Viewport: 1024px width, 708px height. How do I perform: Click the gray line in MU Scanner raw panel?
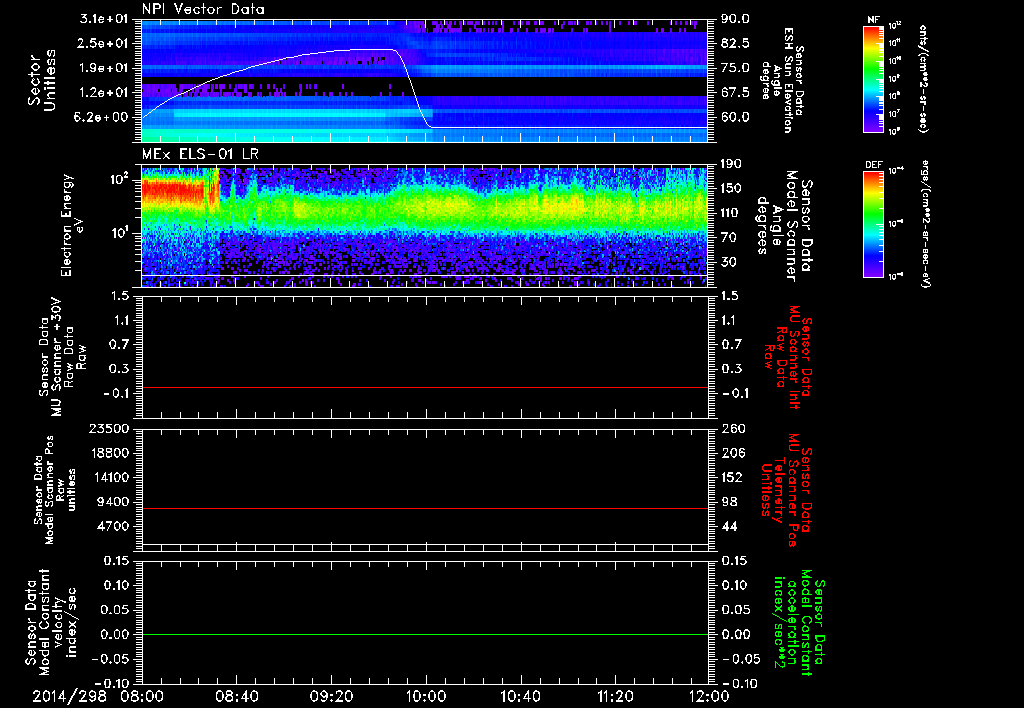tap(425, 387)
